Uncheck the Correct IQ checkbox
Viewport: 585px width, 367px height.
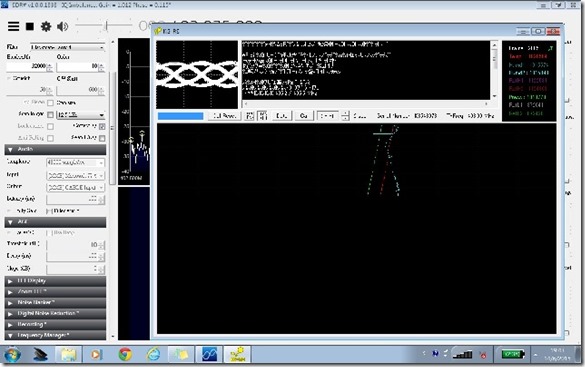tap(102, 126)
